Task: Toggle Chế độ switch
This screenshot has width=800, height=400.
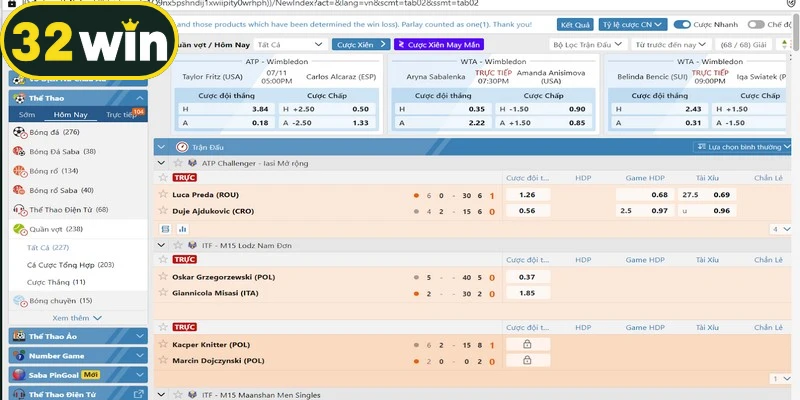Action: coord(756,24)
